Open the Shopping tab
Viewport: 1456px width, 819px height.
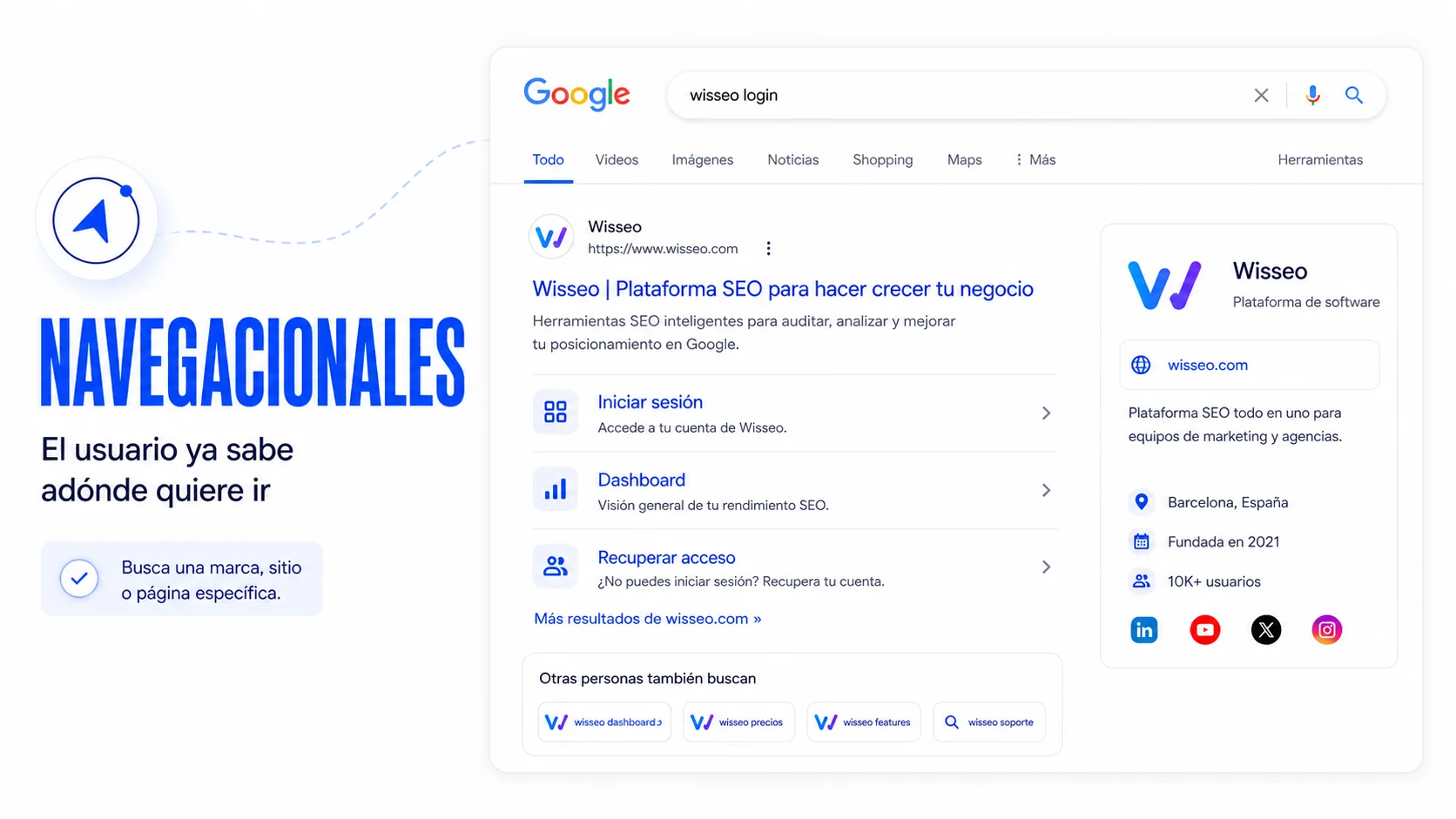(882, 159)
